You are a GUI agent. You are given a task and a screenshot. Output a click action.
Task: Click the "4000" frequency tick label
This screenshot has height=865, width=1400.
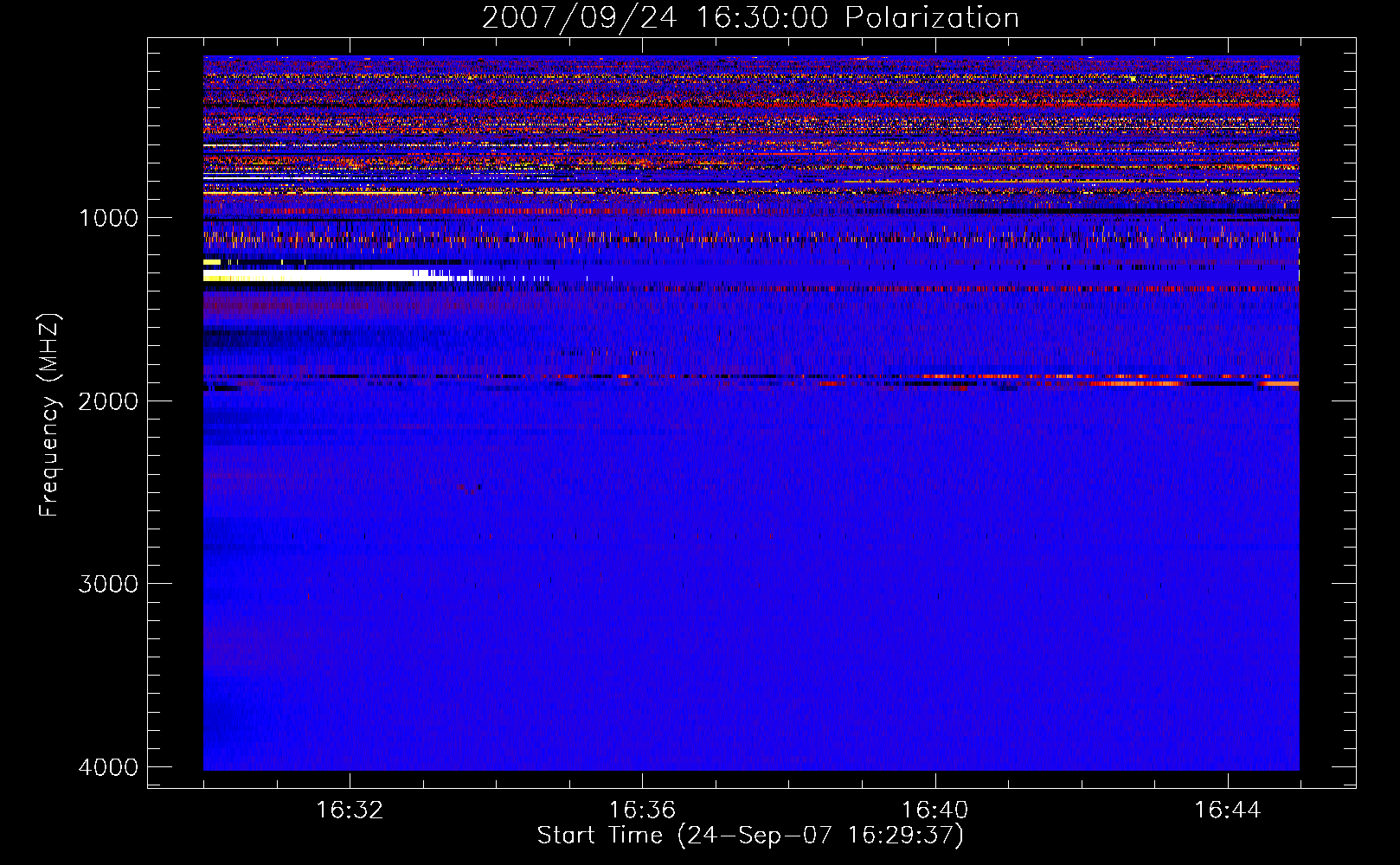108,767
